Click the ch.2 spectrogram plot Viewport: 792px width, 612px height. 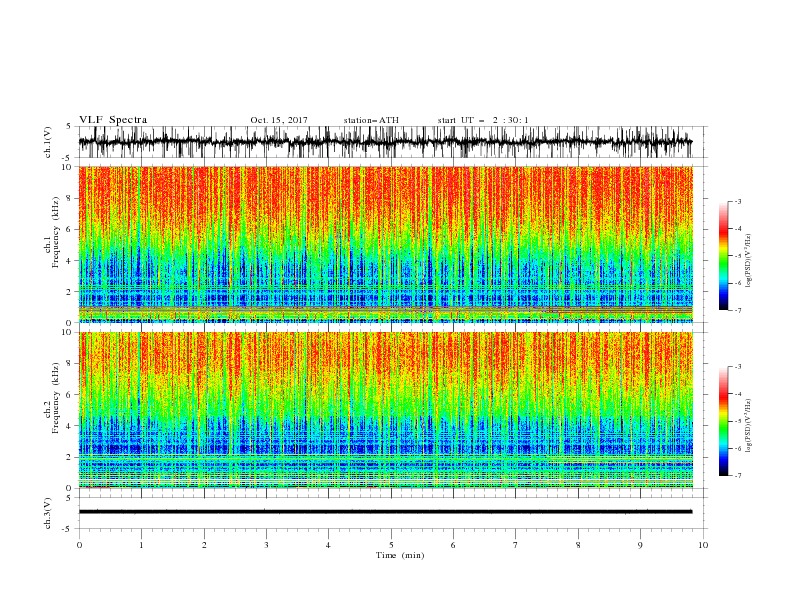point(385,410)
